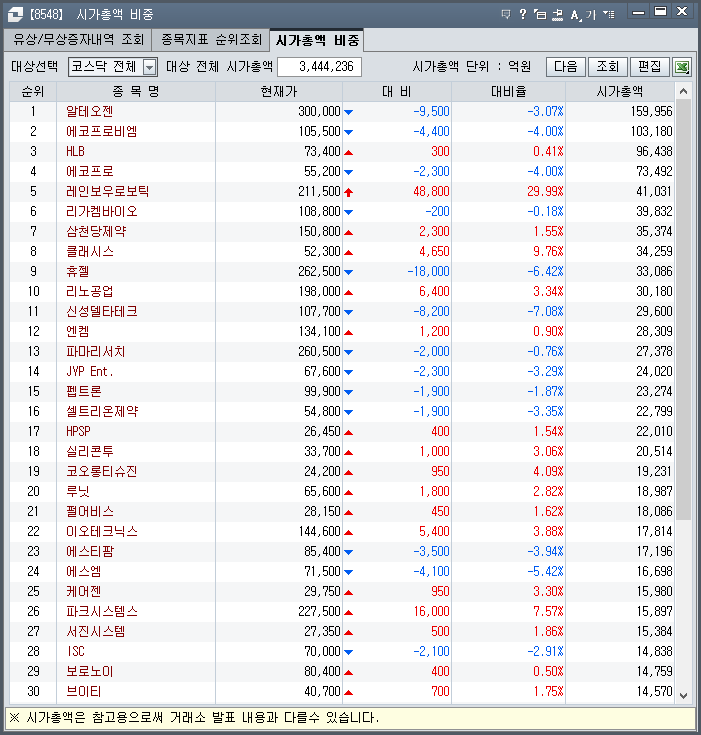Select stock 클래시스
Screen dimensions: 701x735
click(90, 252)
